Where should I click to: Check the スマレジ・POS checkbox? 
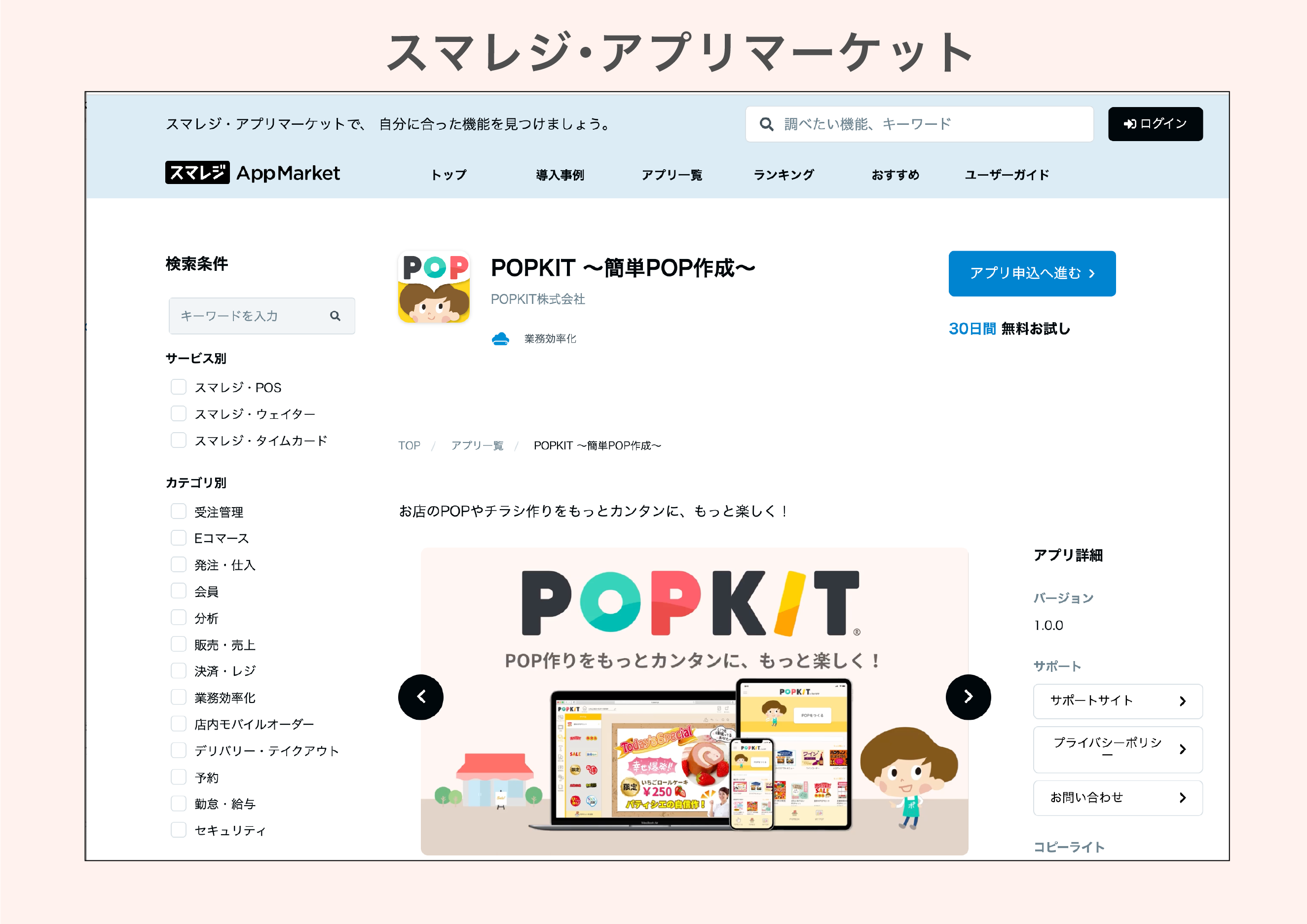[179, 387]
